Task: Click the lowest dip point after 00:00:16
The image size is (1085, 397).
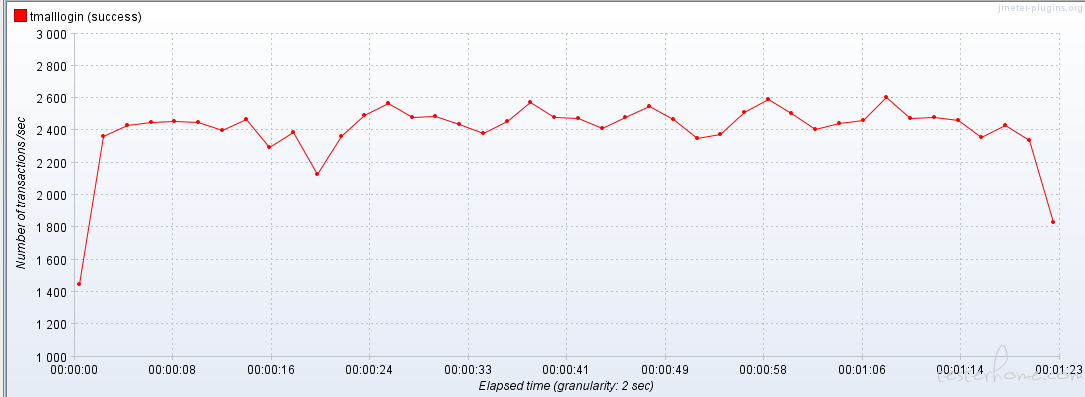Action: click(x=317, y=174)
